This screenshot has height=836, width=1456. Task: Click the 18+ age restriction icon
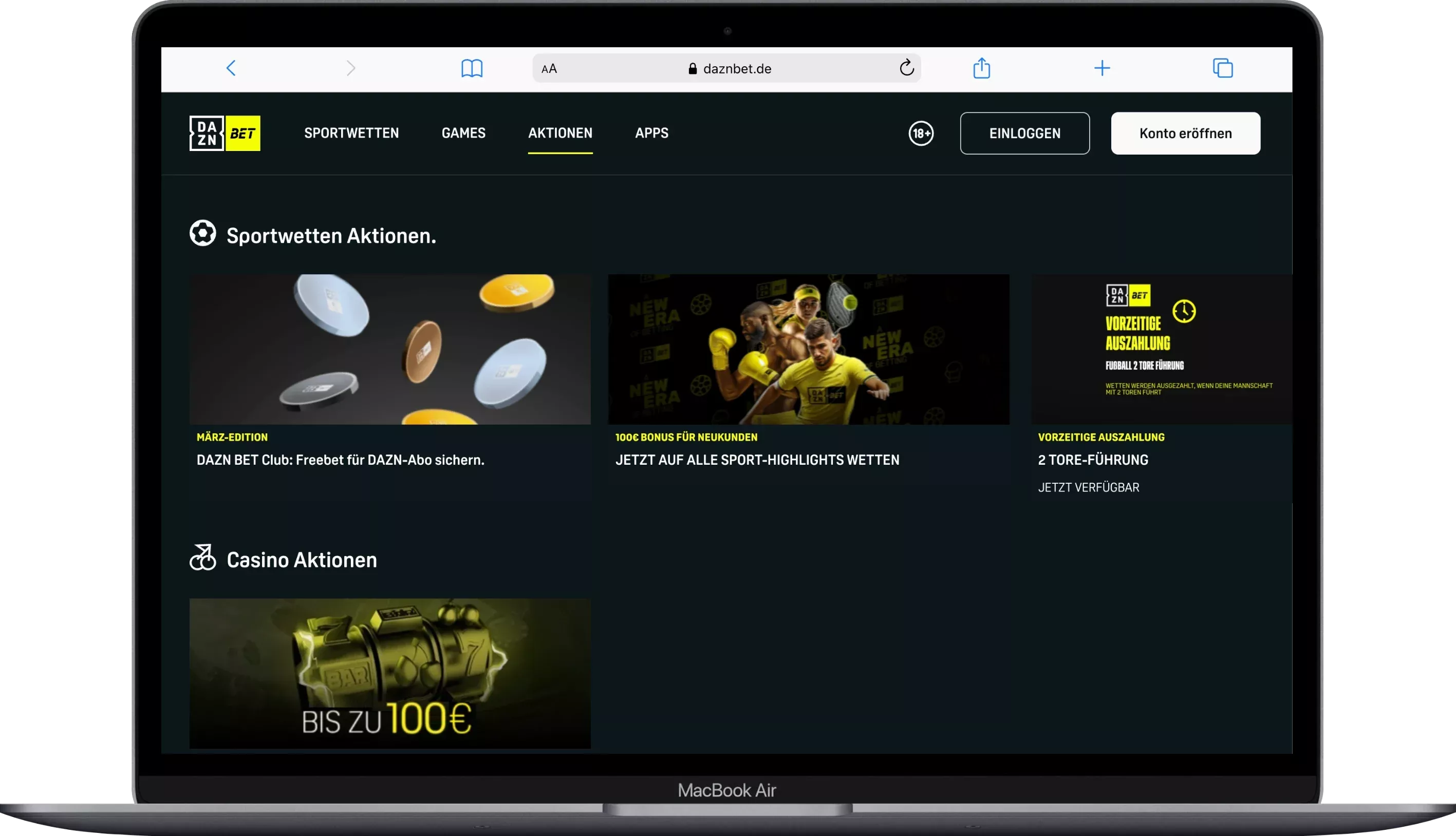click(921, 133)
